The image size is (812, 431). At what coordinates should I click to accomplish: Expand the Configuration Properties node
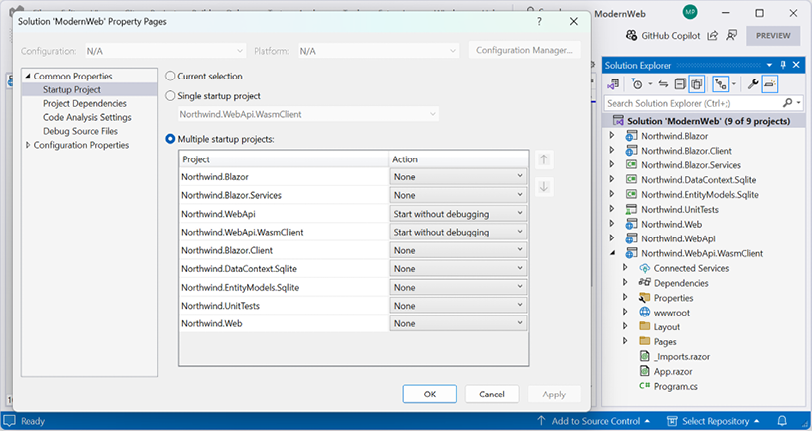pyautogui.click(x=28, y=146)
